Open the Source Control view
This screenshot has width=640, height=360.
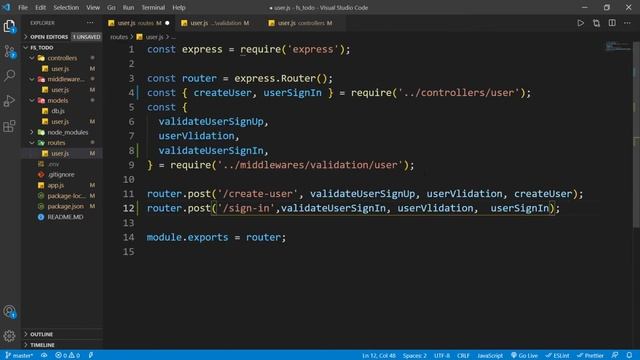pyautogui.click(x=9, y=51)
